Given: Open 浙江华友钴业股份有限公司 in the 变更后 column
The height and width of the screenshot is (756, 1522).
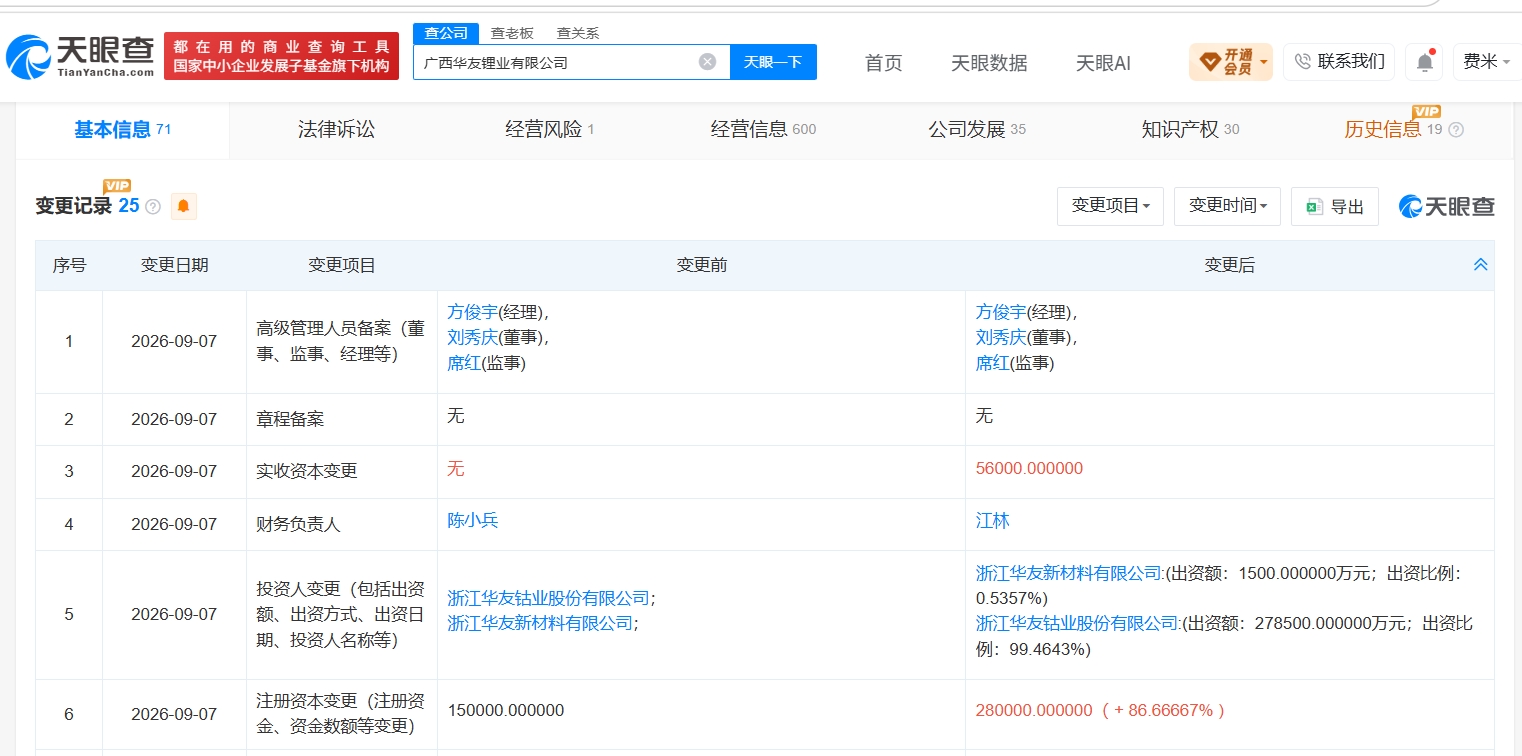Looking at the screenshot, I should (x=1078, y=624).
